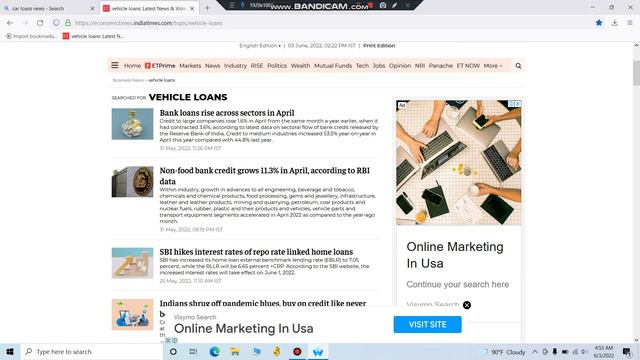This screenshot has height=360, width=640.
Task: Launch Microsoft Edge from taskbar
Action: (214, 351)
